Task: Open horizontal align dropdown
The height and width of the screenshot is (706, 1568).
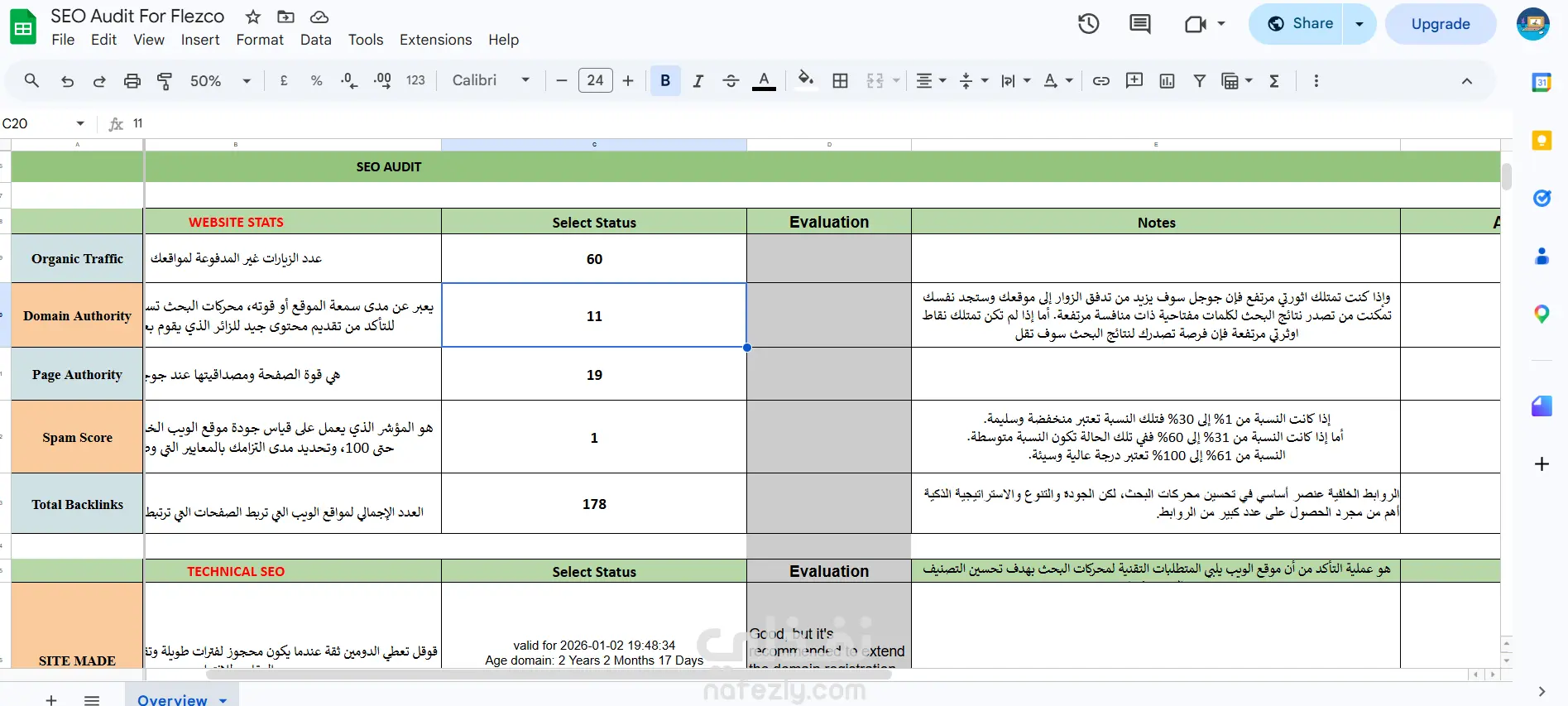Action: [x=931, y=80]
